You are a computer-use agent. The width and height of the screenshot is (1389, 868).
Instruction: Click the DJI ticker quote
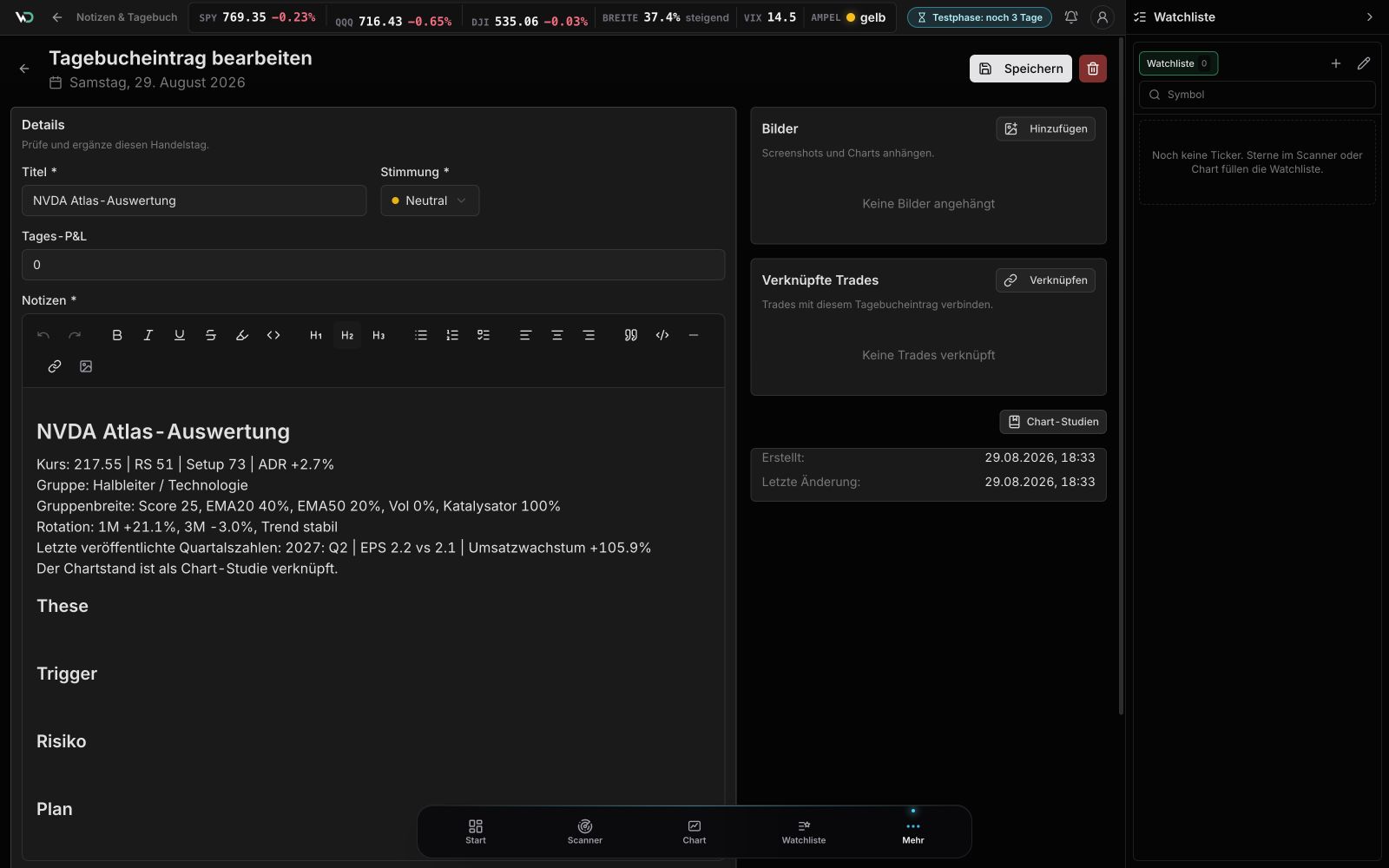click(530, 21)
